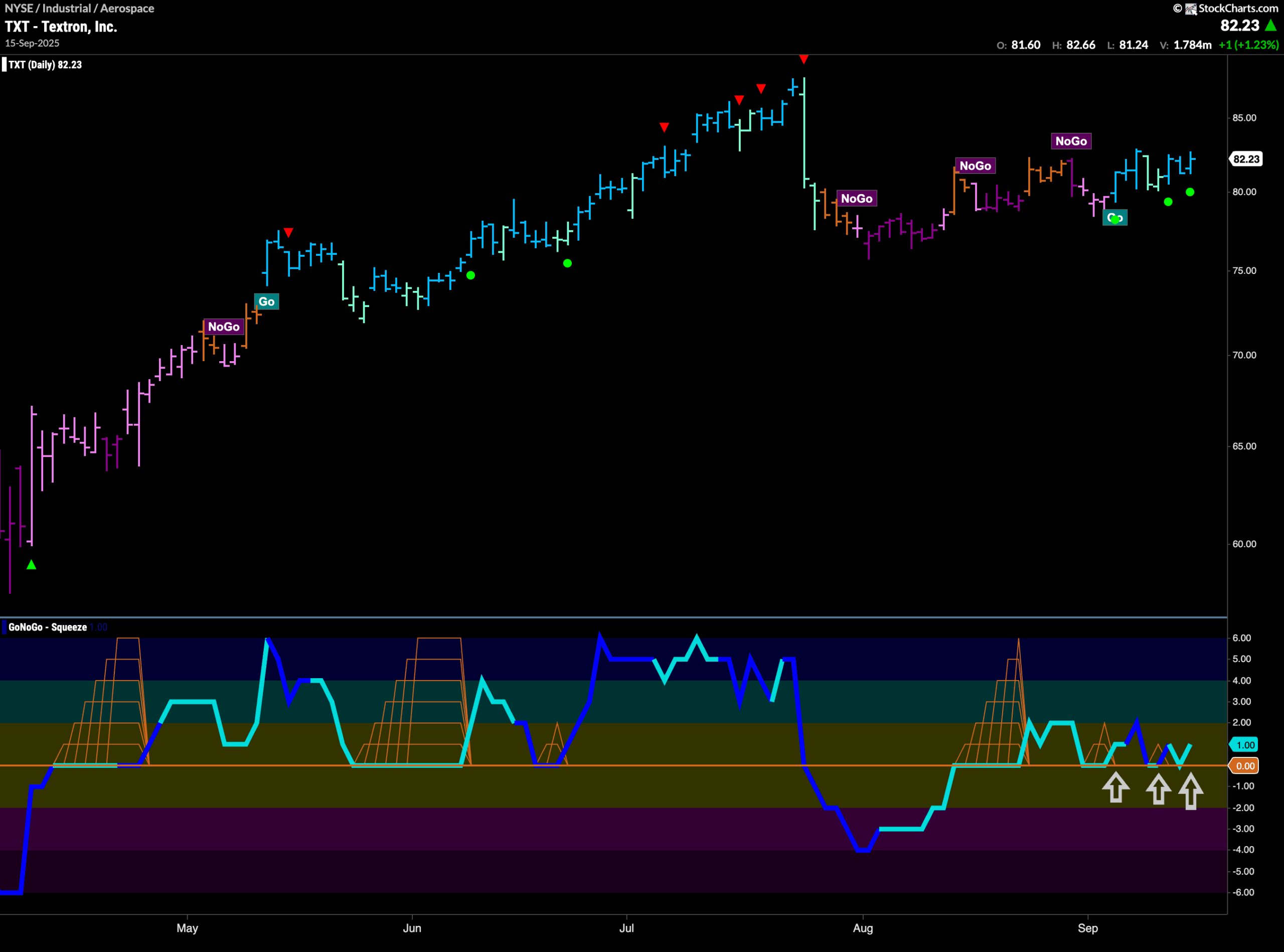Click the rightmost green dot near 80.00
The height and width of the screenshot is (952, 1284).
pos(1190,192)
